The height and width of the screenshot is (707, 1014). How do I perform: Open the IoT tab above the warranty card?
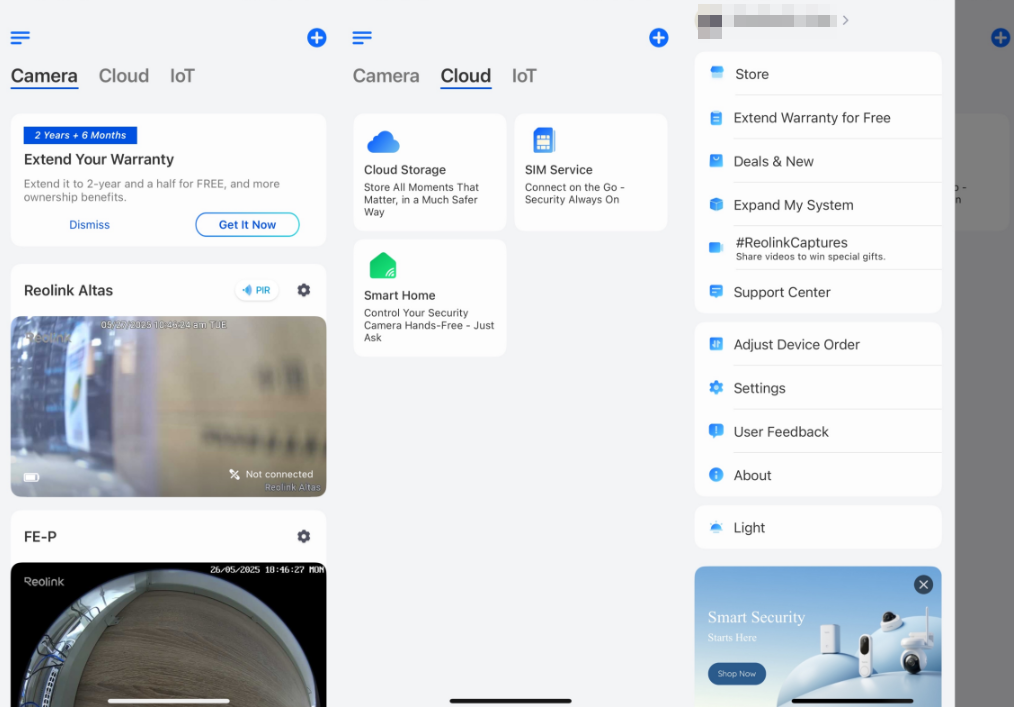click(182, 76)
